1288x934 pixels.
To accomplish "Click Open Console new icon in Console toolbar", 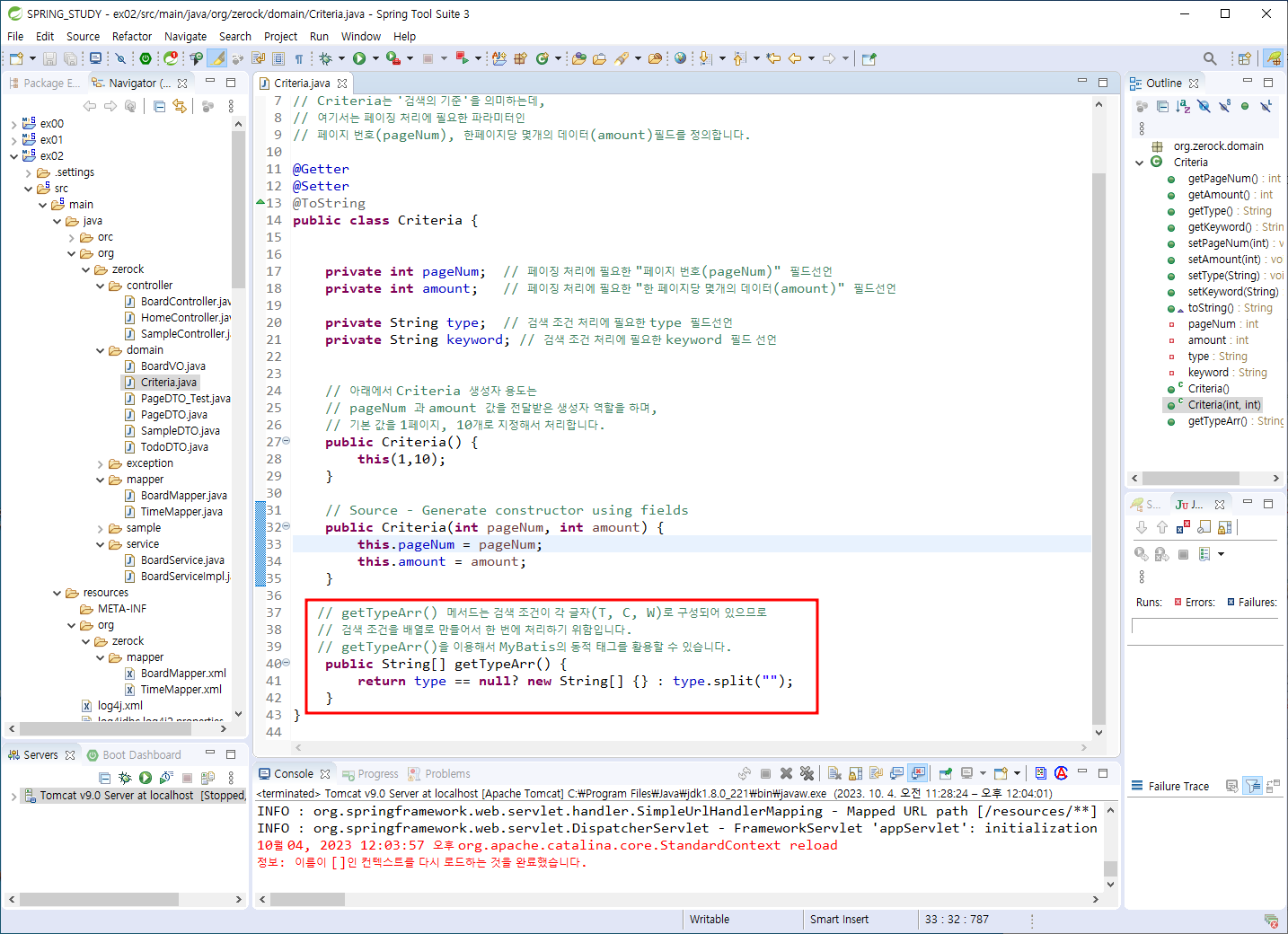I will (1001, 773).
